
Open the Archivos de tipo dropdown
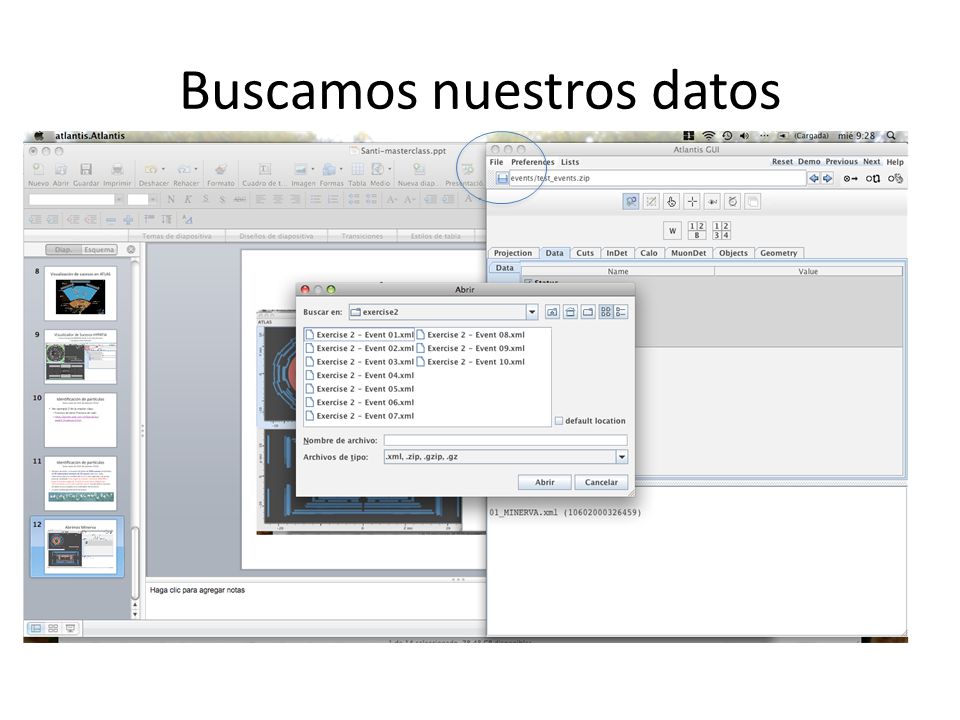pos(622,457)
